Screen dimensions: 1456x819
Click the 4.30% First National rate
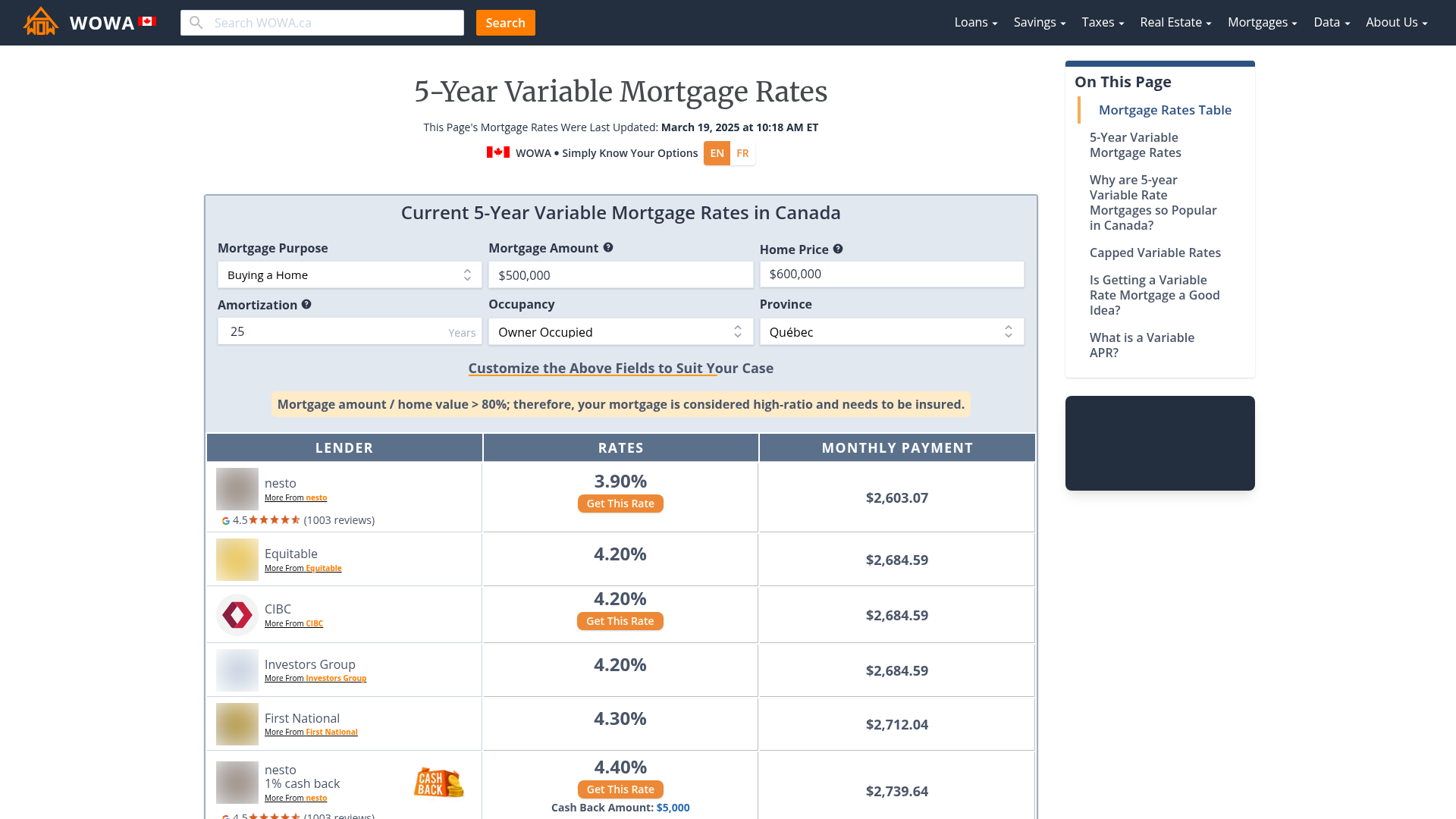pyautogui.click(x=620, y=719)
